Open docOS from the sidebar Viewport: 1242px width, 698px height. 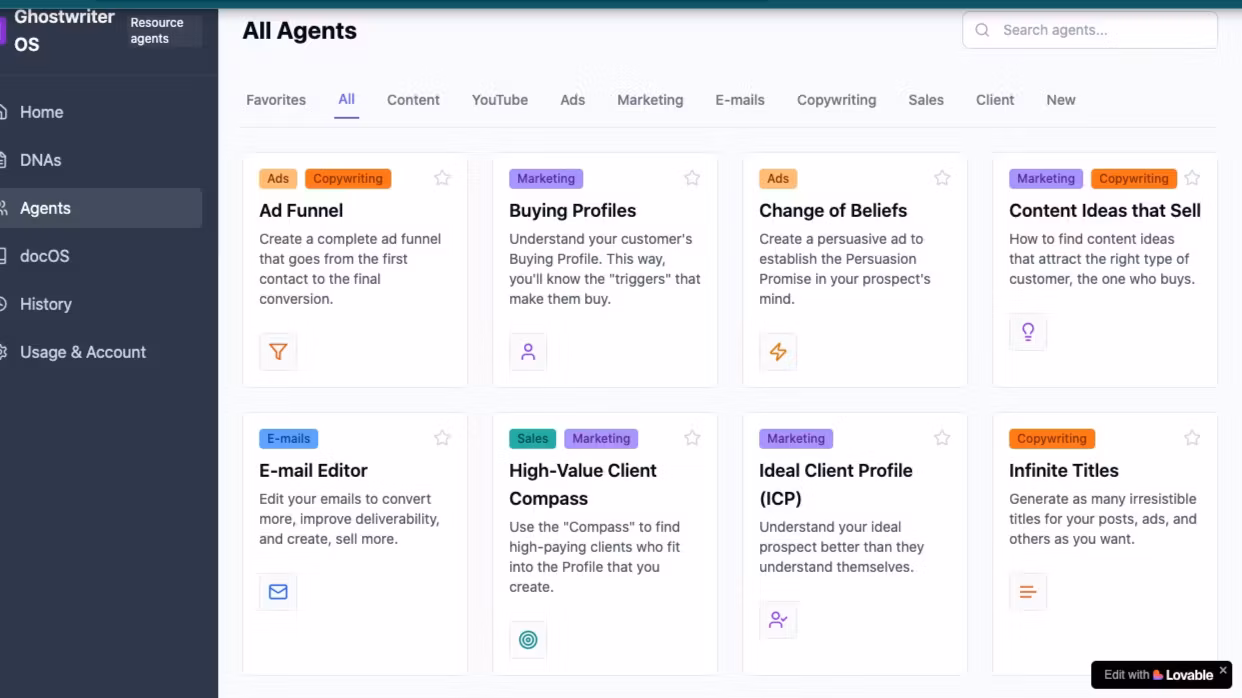(100, 256)
